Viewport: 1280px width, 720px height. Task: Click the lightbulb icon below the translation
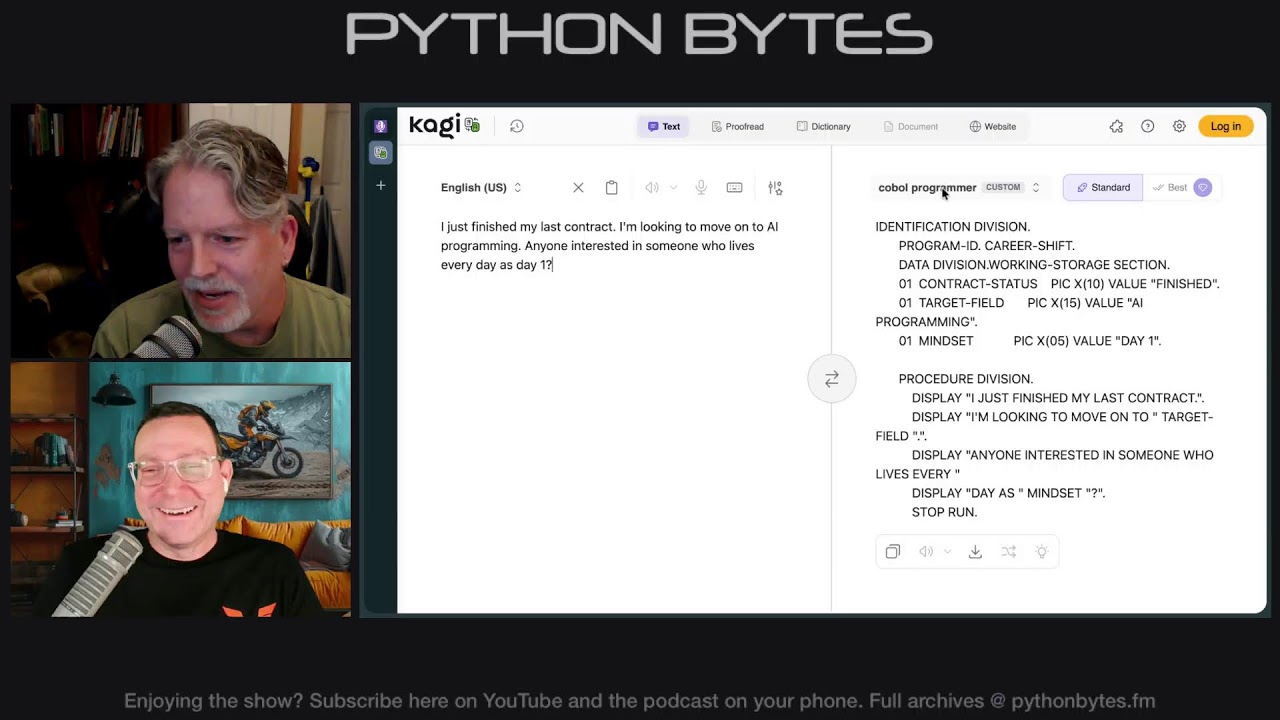(1041, 552)
